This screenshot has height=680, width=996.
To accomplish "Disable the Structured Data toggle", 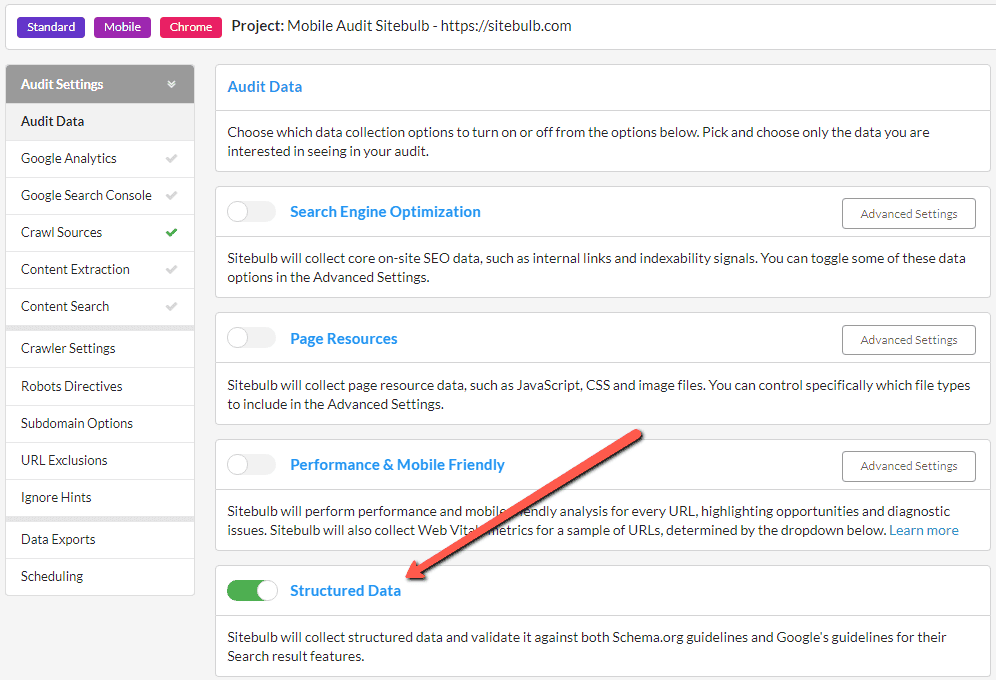I will coord(252,590).
